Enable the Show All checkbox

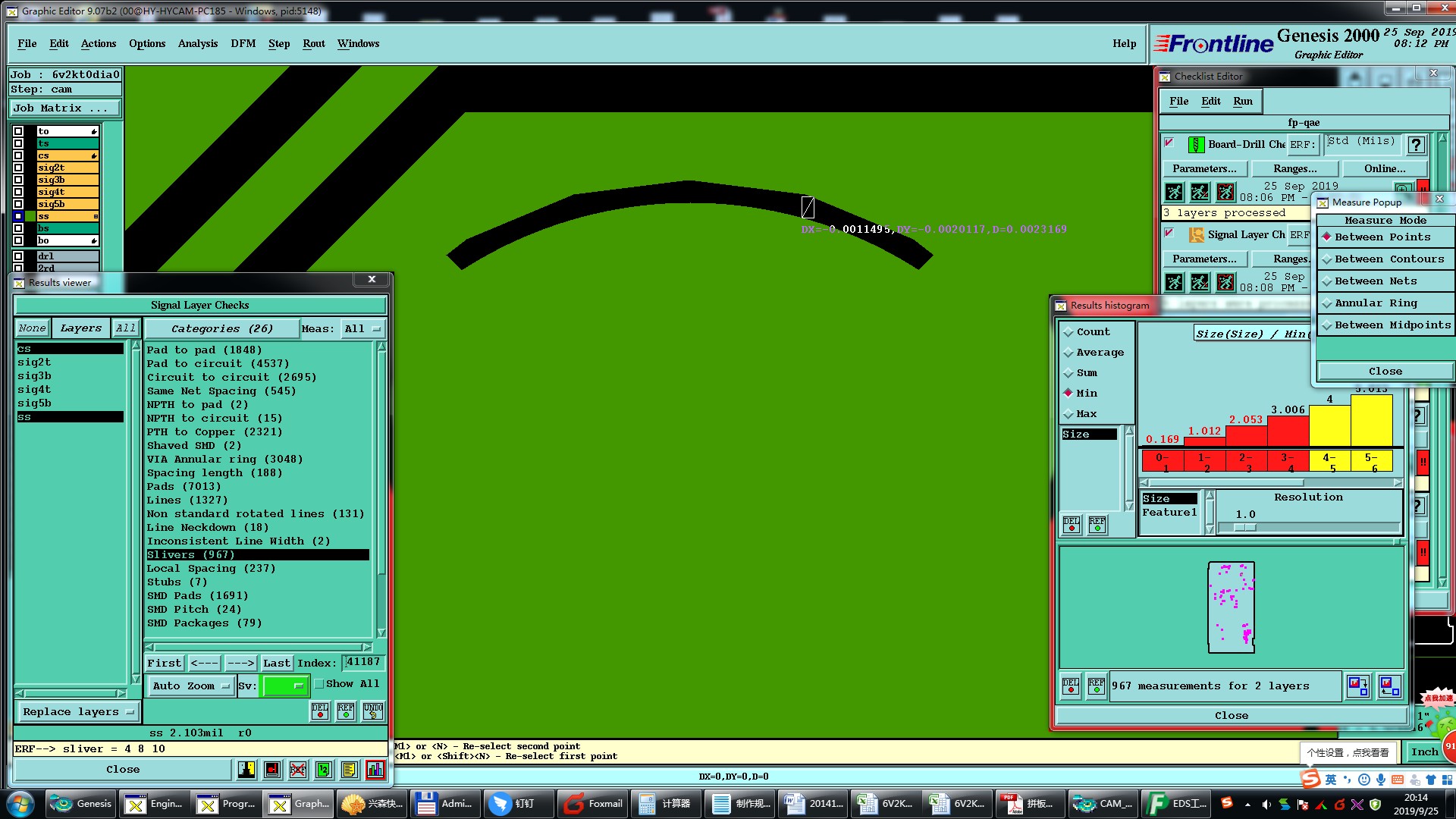(x=319, y=684)
